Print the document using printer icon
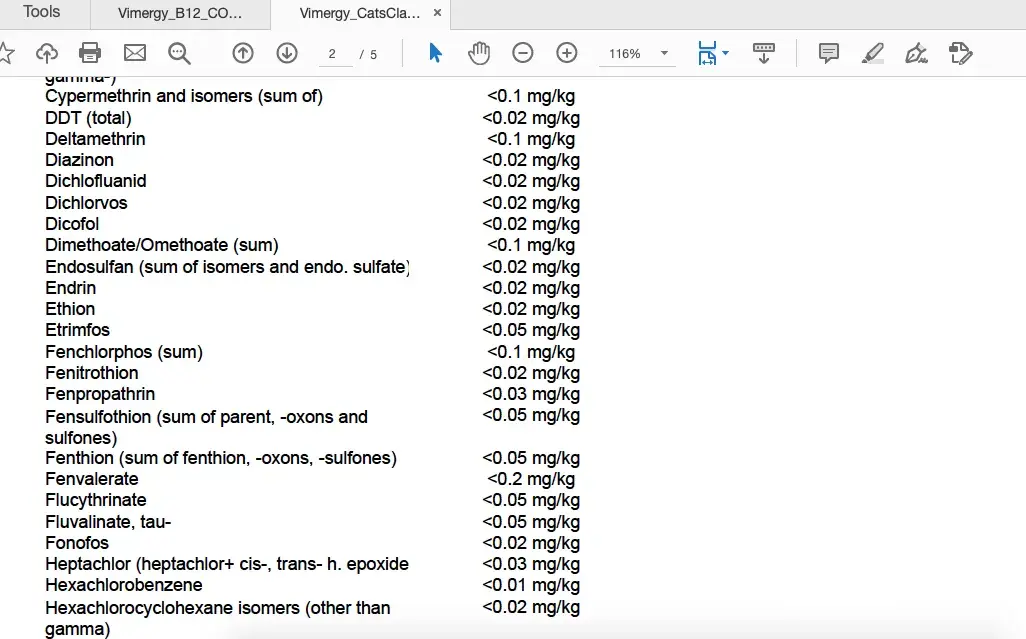 [x=90, y=53]
